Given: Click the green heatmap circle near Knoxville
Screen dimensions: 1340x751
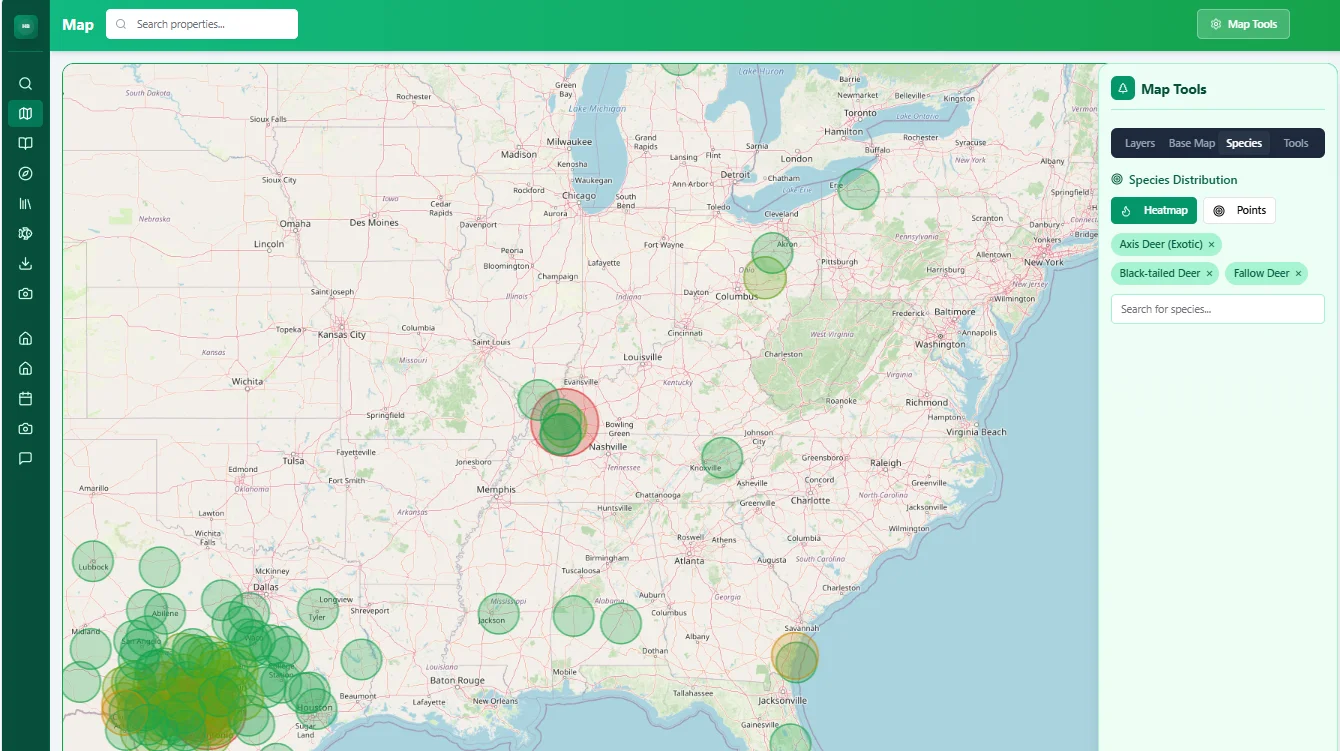Looking at the screenshot, I should (722, 458).
